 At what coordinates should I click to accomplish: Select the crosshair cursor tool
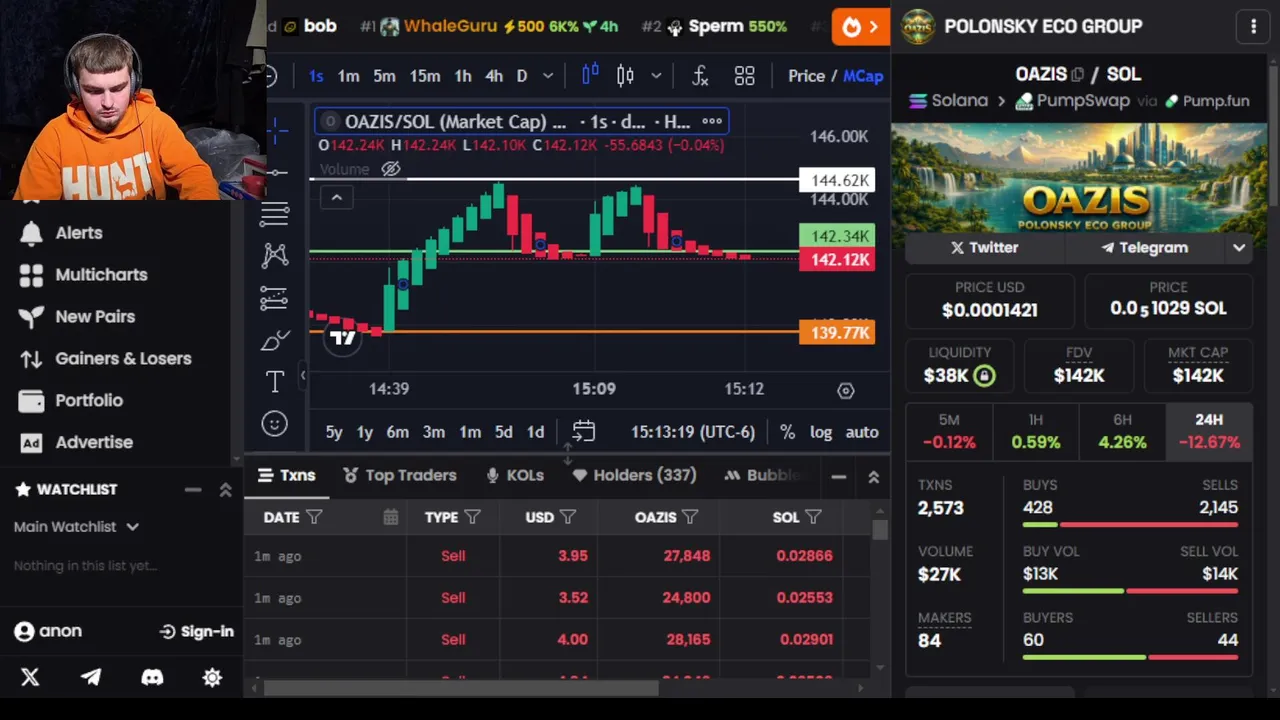pos(275,129)
